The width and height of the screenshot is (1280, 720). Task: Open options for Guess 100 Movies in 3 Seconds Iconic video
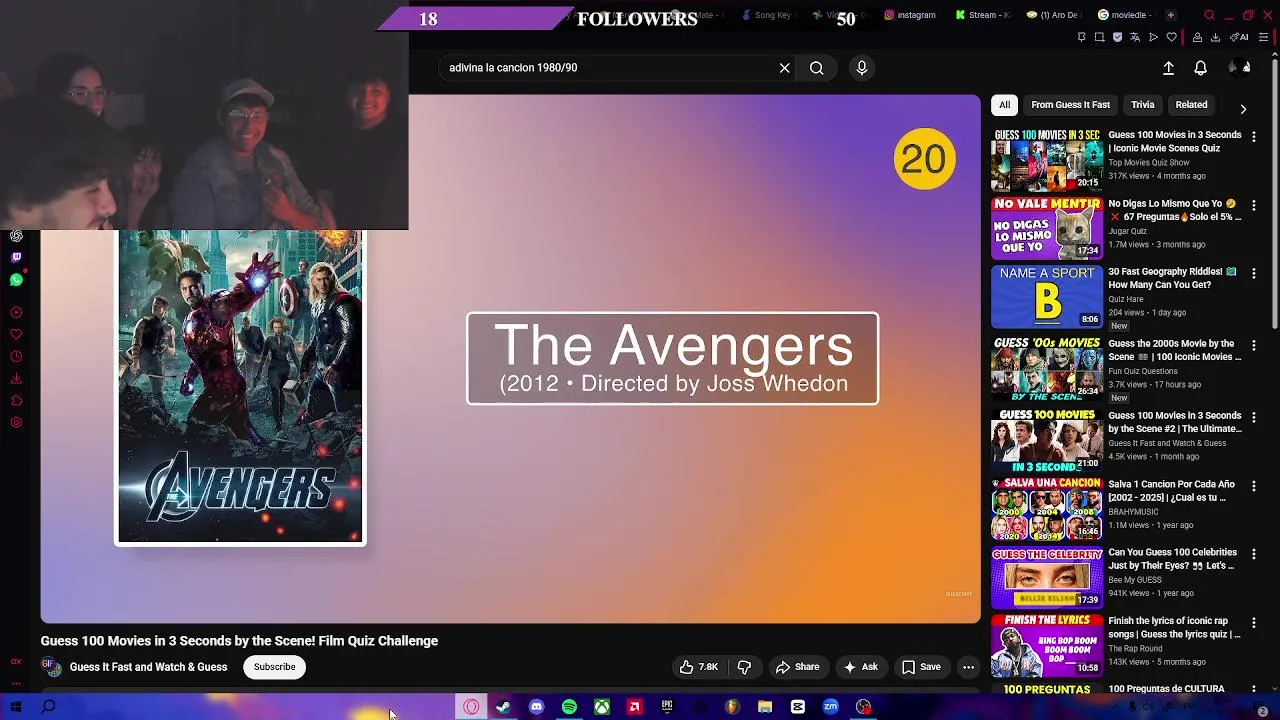[x=1254, y=136]
